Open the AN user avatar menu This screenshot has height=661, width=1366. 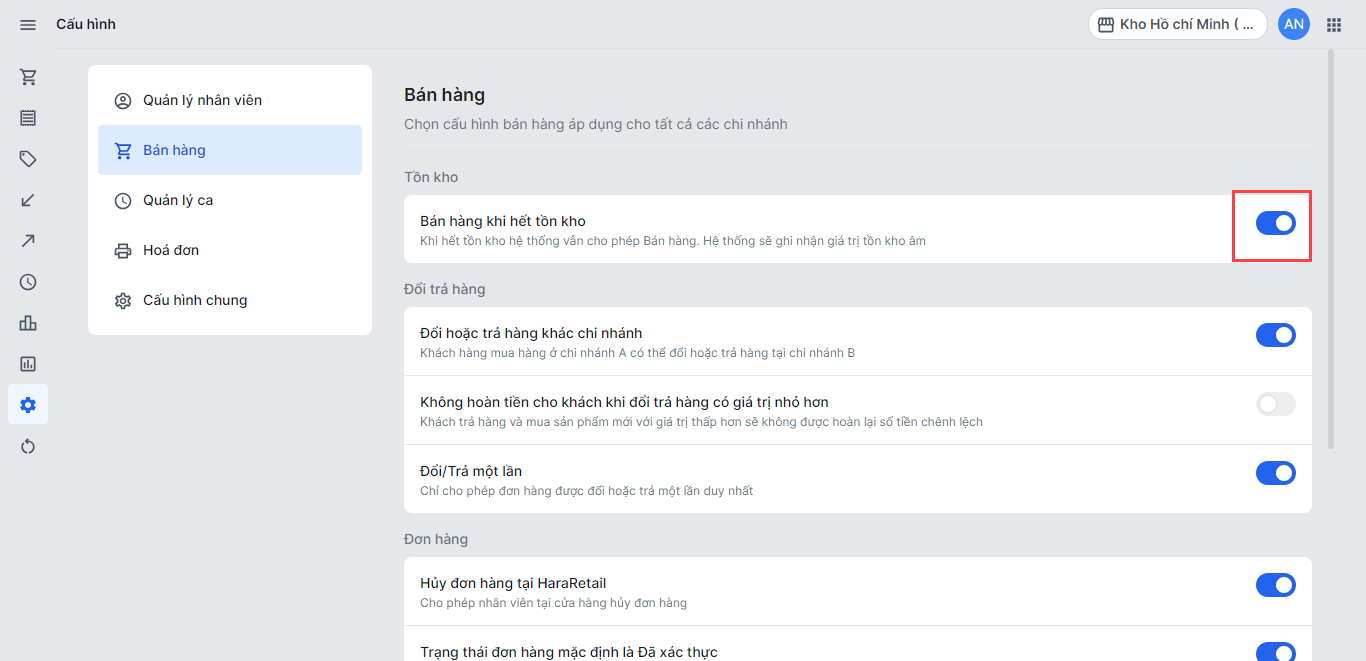tap(1294, 24)
